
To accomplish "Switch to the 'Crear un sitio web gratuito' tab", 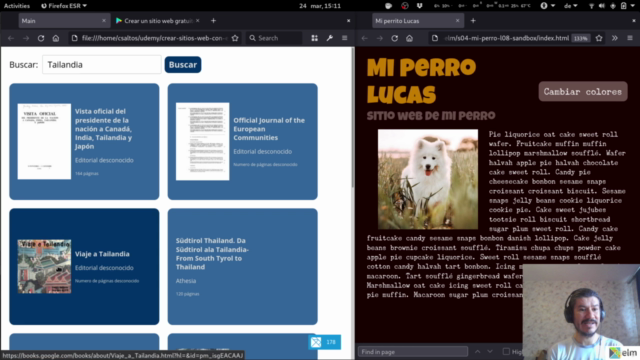I will click(158, 20).
